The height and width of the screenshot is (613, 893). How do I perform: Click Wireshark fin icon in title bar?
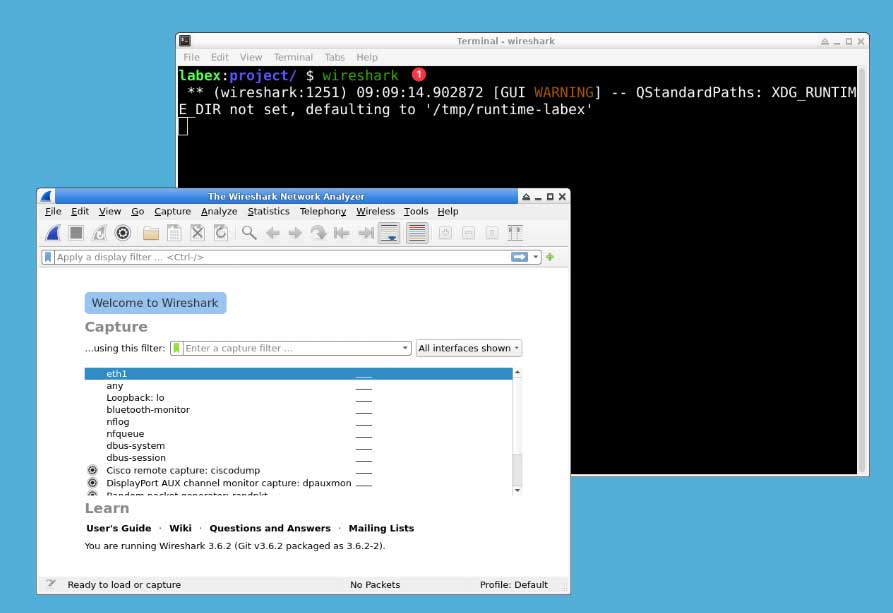tap(47, 196)
